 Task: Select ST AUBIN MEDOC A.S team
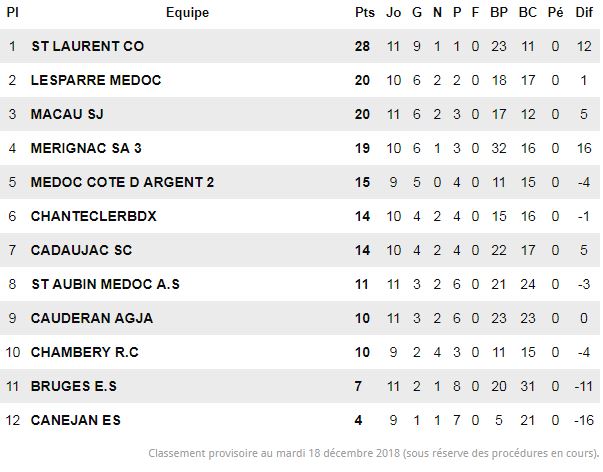[x=105, y=284]
